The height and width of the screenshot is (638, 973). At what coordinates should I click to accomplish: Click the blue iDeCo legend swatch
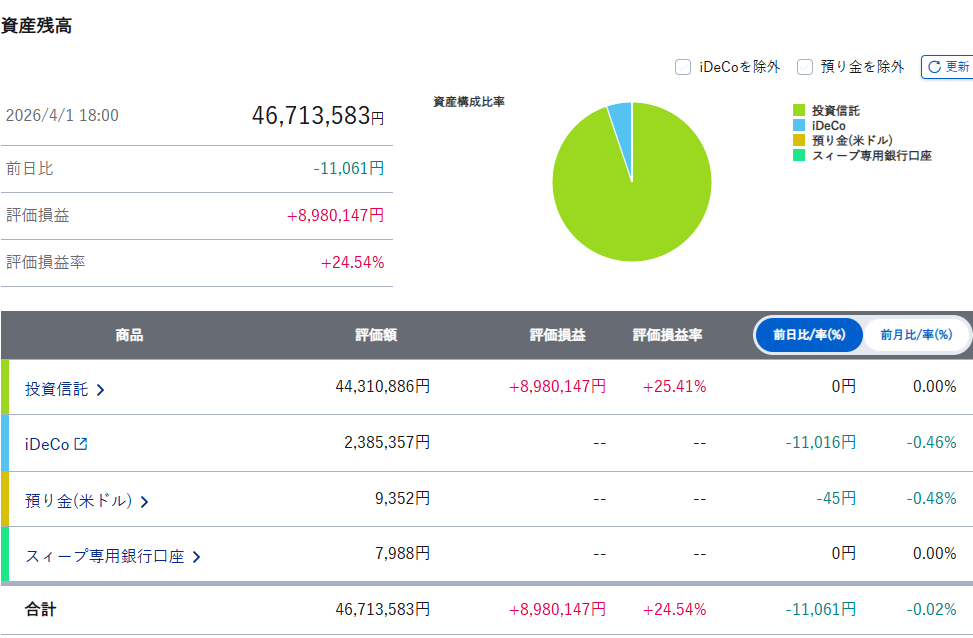(799, 126)
